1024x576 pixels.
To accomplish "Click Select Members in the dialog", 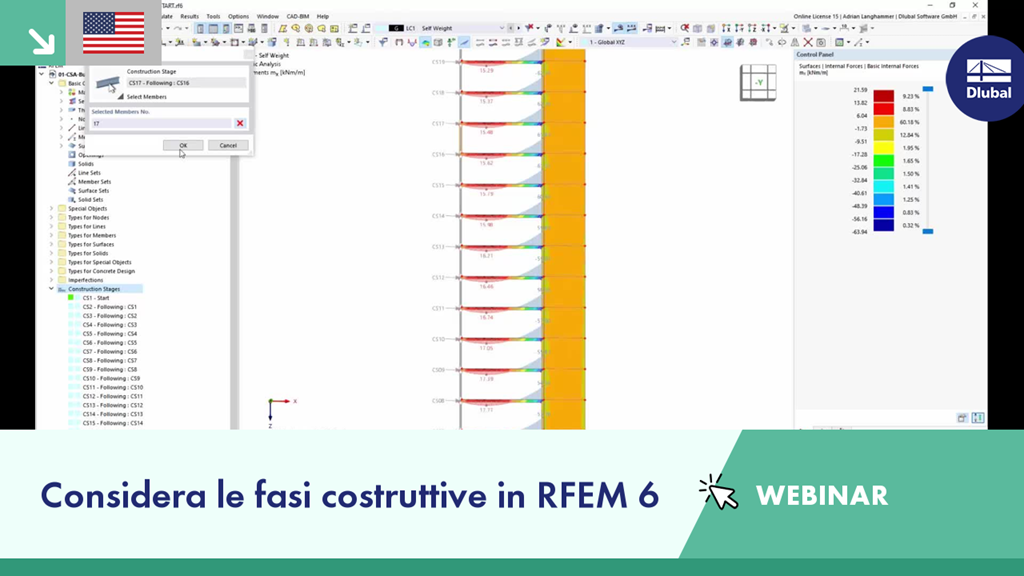I will click(146, 97).
